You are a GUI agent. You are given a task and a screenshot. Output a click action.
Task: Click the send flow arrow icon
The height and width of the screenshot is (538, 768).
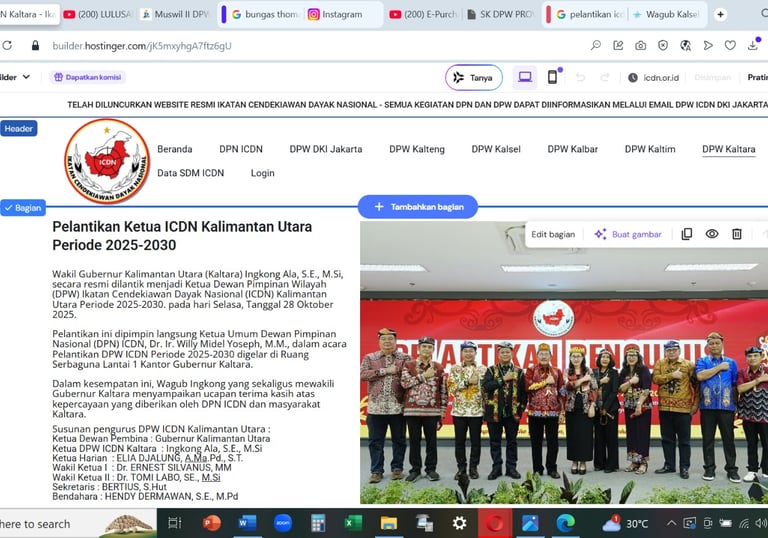coord(708,46)
